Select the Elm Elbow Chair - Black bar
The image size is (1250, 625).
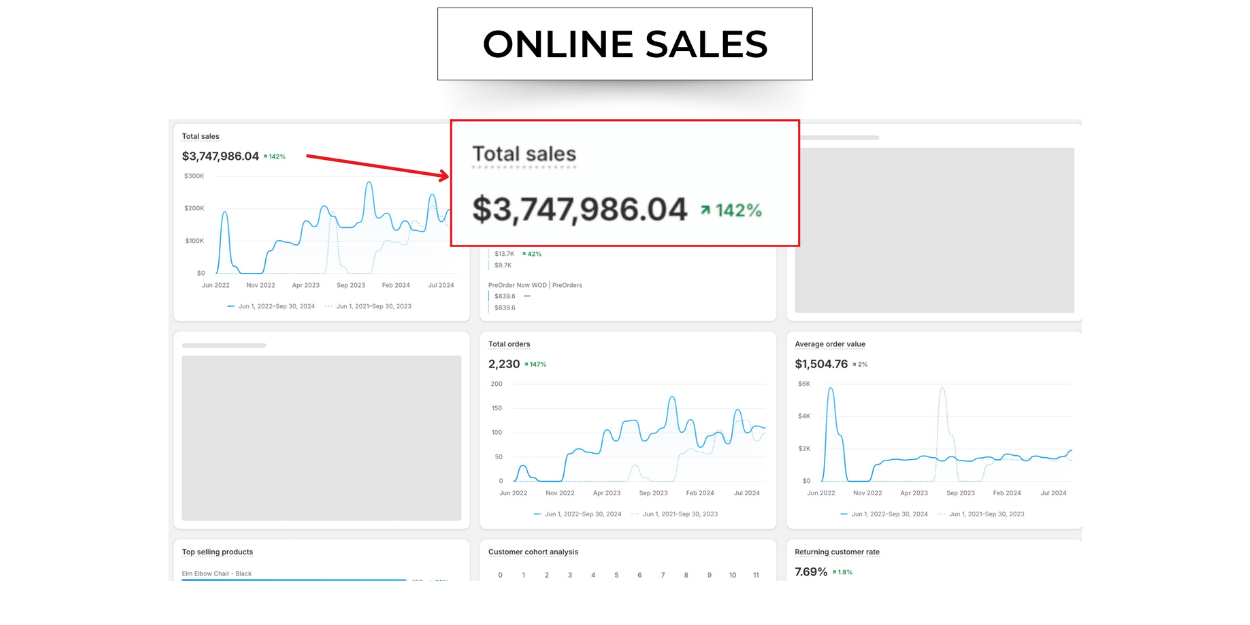[294, 579]
